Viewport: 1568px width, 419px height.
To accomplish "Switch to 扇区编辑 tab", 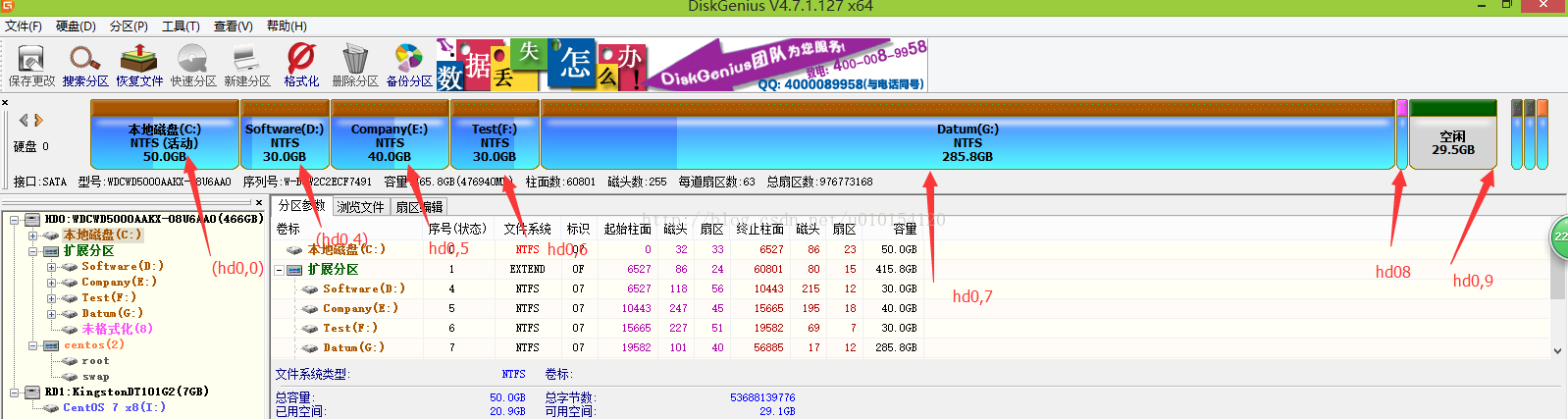I will click(x=420, y=207).
